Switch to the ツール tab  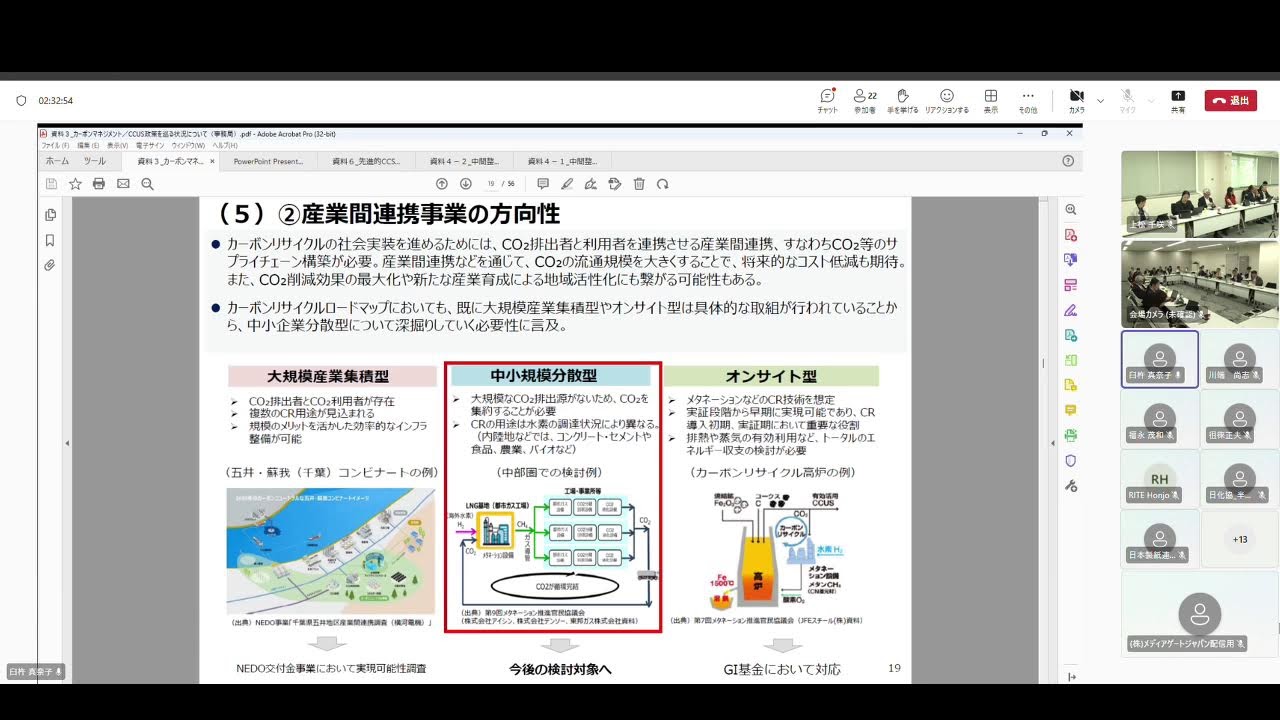click(95, 161)
